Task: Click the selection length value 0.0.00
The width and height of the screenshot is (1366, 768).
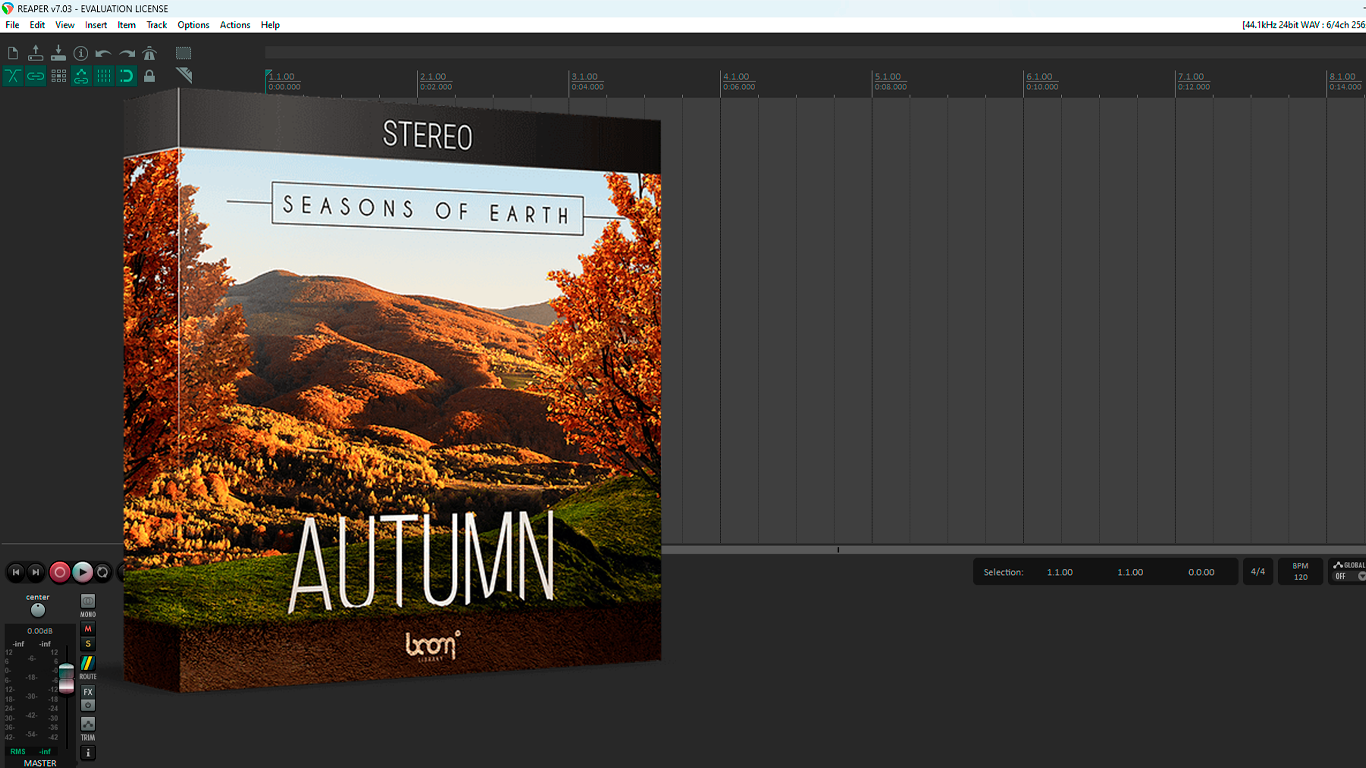Action: (x=1201, y=572)
